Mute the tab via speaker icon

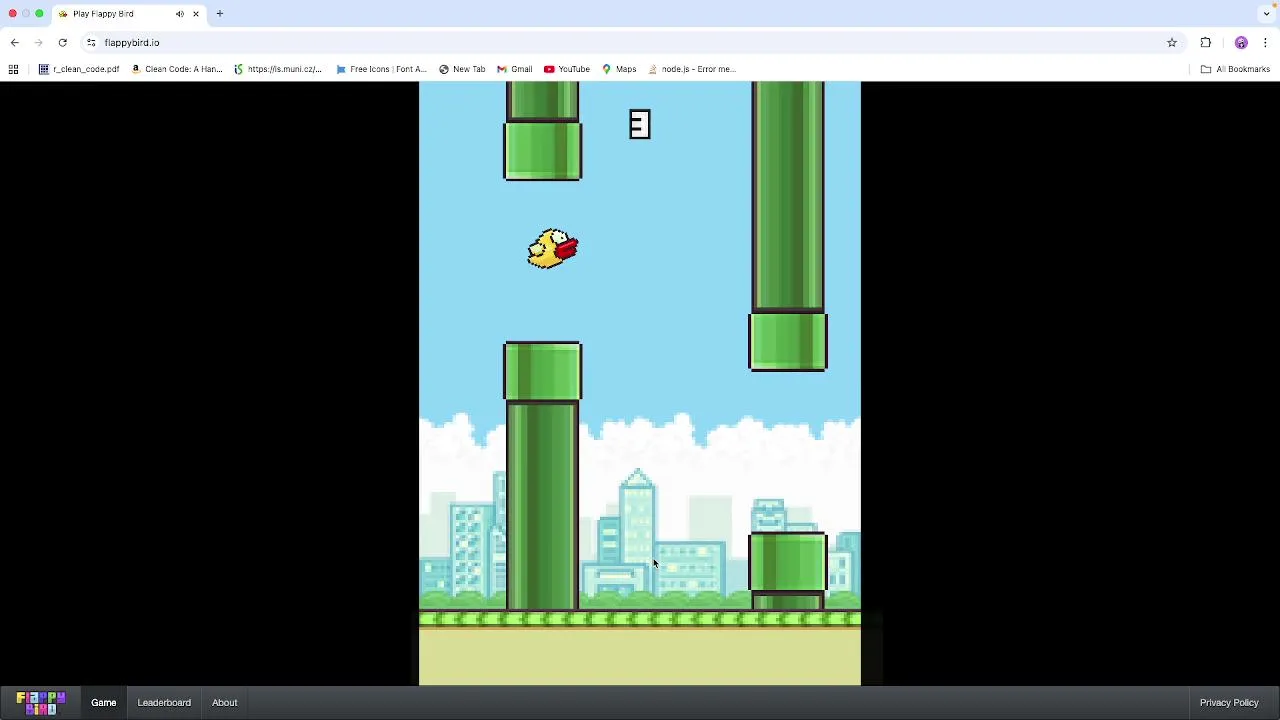point(180,14)
